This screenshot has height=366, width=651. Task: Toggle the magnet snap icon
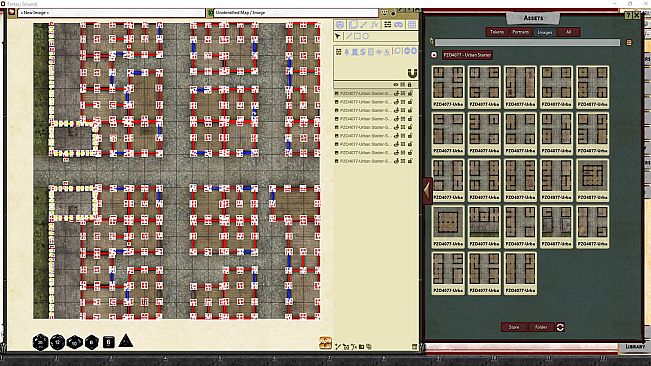pyautogui.click(x=412, y=73)
